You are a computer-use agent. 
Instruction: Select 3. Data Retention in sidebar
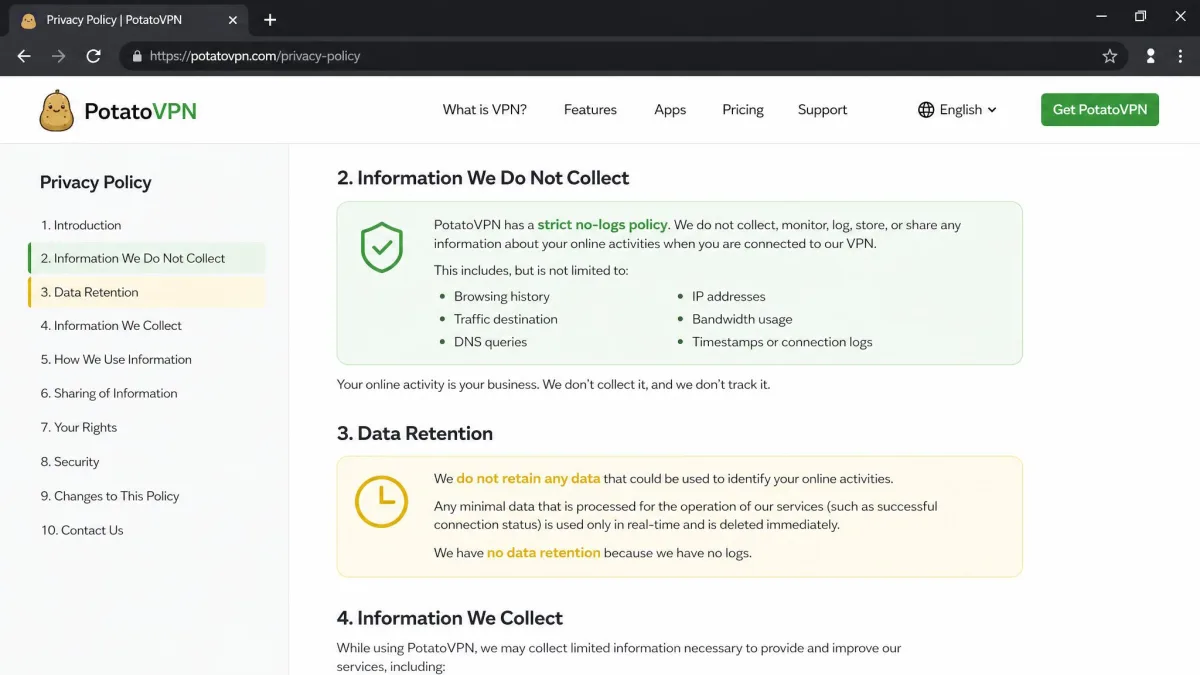pyautogui.click(x=147, y=292)
